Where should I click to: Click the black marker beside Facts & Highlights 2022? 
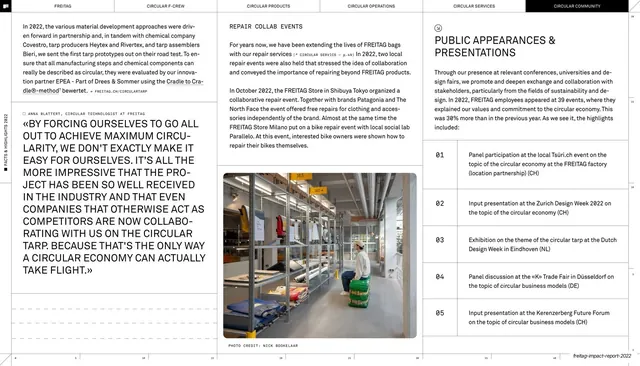[x=5, y=169]
